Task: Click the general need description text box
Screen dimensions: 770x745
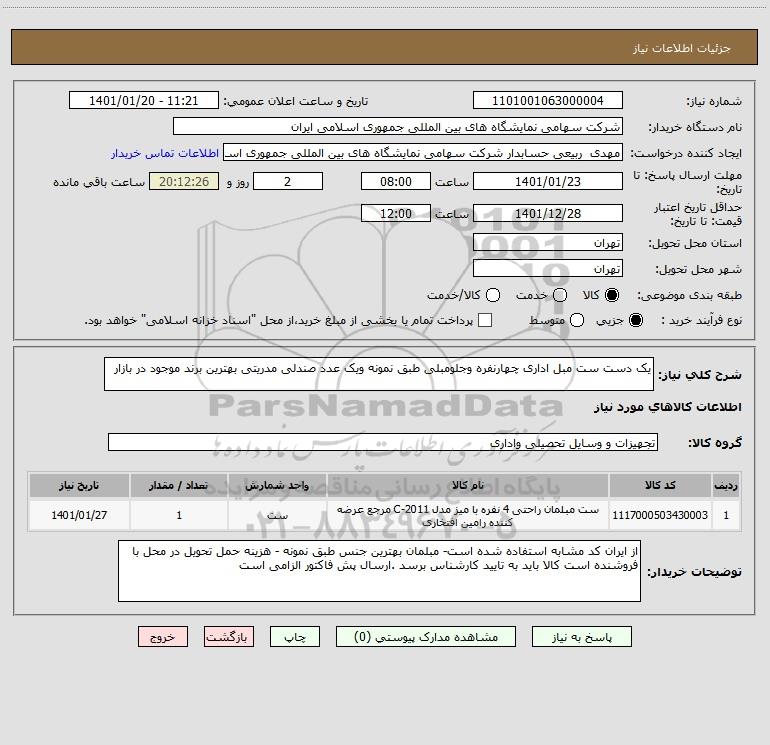Action: coord(379,374)
